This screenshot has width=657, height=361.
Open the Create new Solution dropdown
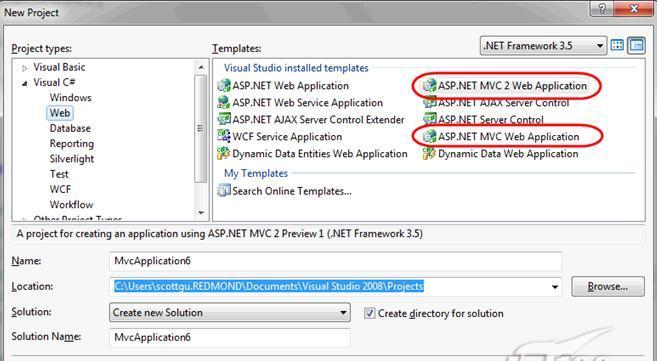230,312
